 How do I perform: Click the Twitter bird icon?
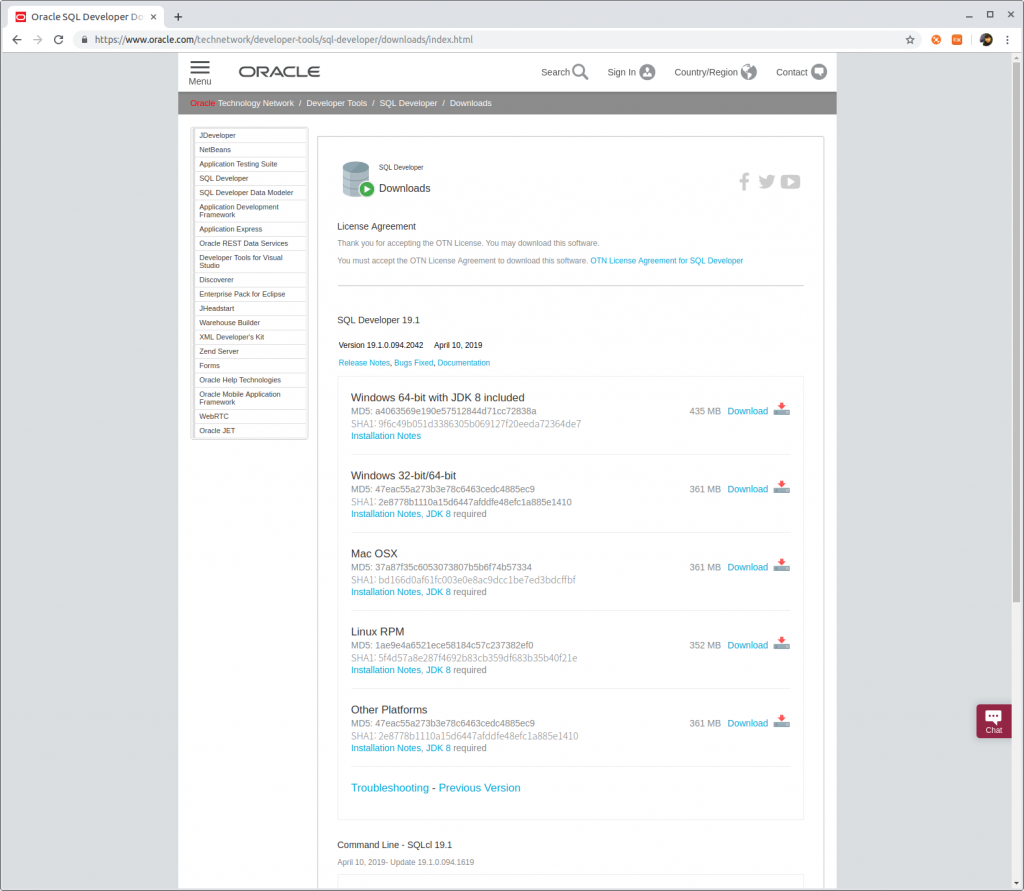point(767,182)
